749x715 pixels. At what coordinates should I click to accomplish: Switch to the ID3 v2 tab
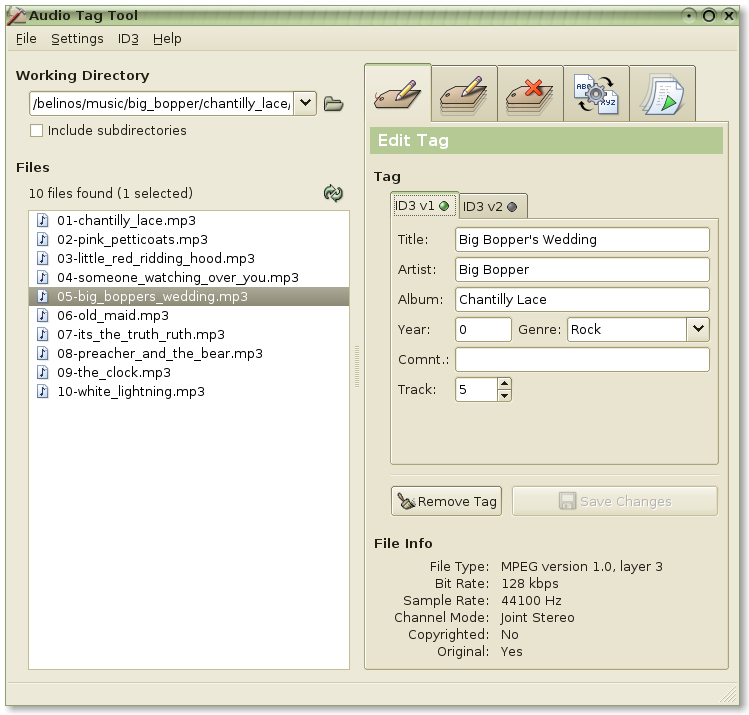tap(490, 206)
